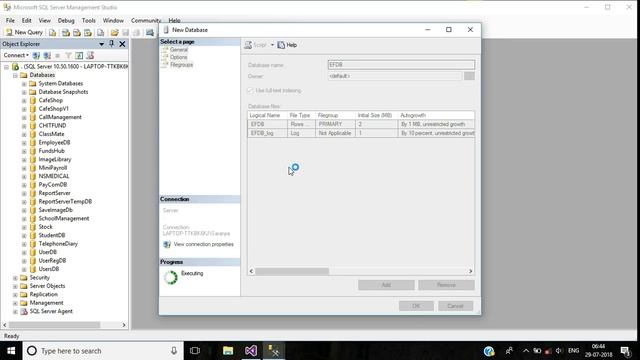Click the Filter icon in Object Explorer
The height and width of the screenshot is (360, 640).
[69, 55]
